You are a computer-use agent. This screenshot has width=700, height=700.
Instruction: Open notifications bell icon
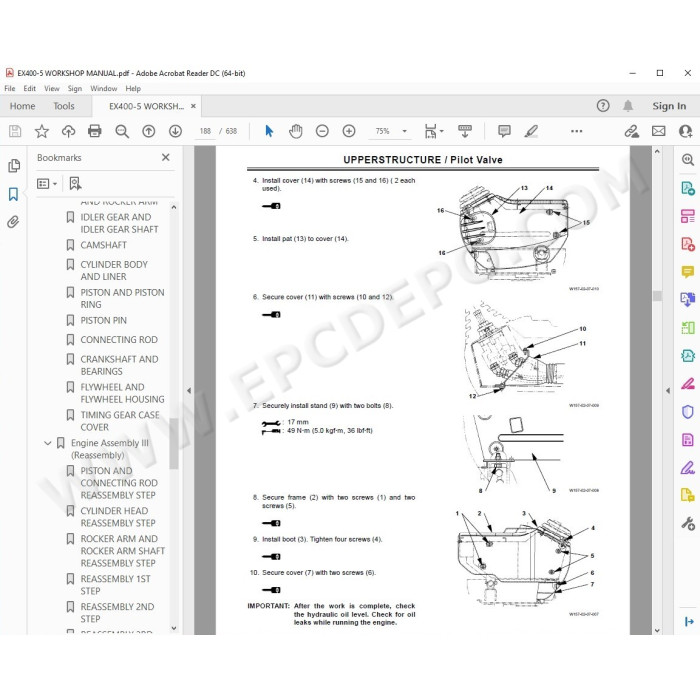point(628,106)
